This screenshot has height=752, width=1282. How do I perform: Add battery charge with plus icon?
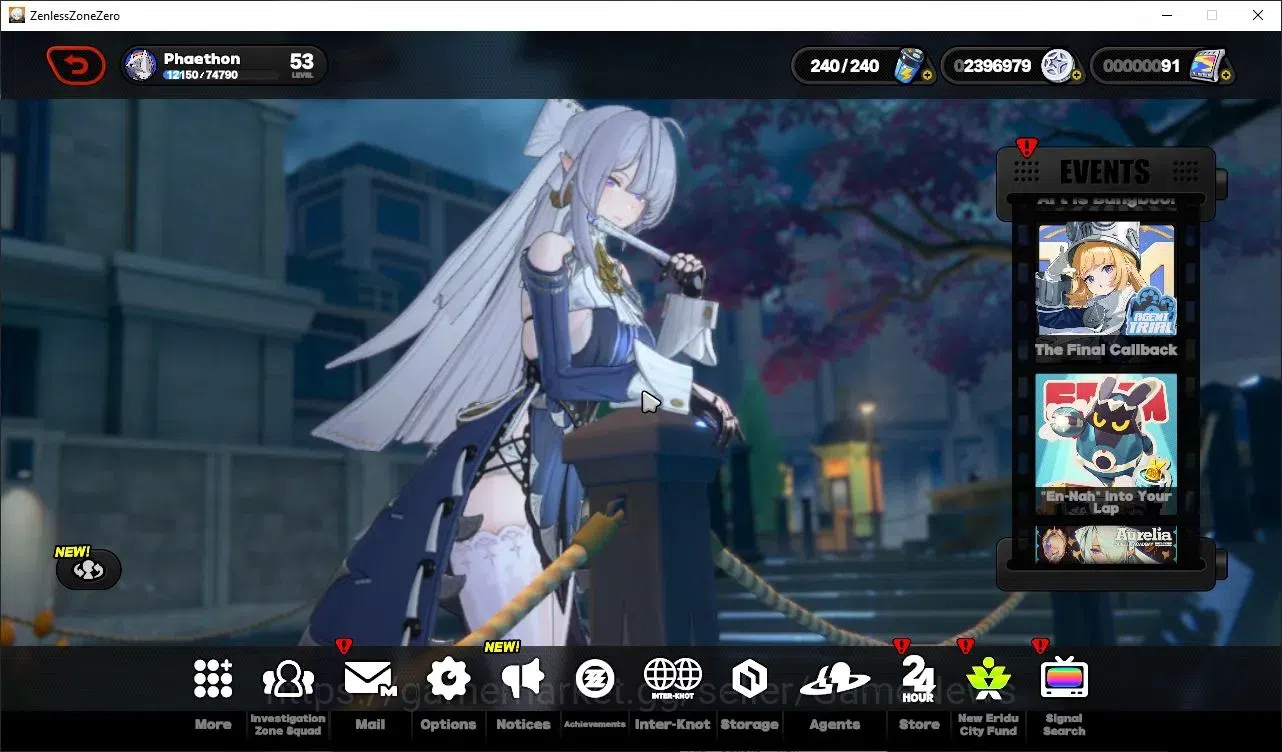click(x=926, y=76)
